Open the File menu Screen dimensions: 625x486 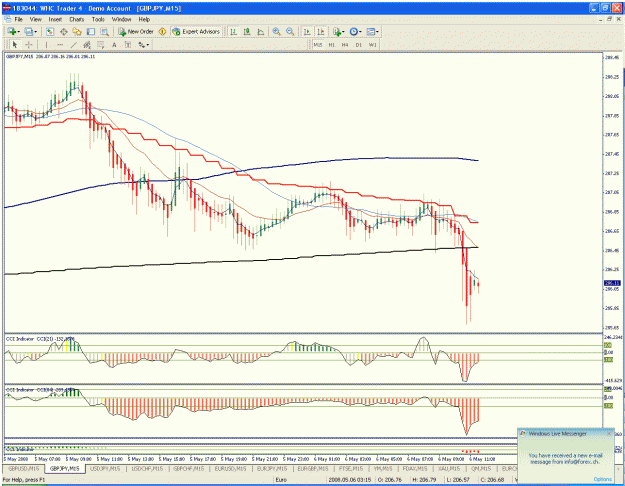point(18,19)
